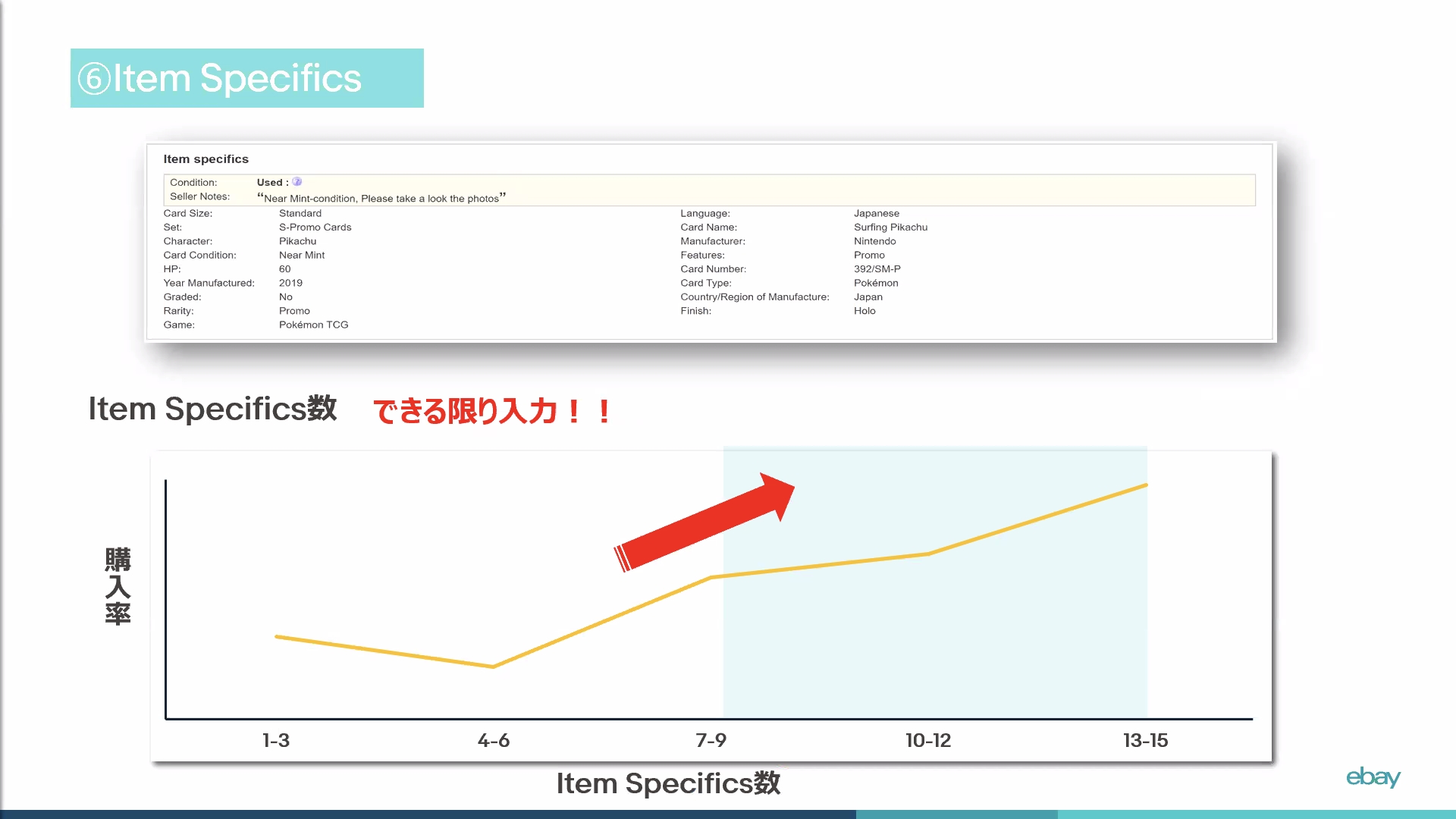The height and width of the screenshot is (819, 1456).
Task: Click the Pokémon TCG game value
Action: (x=313, y=325)
